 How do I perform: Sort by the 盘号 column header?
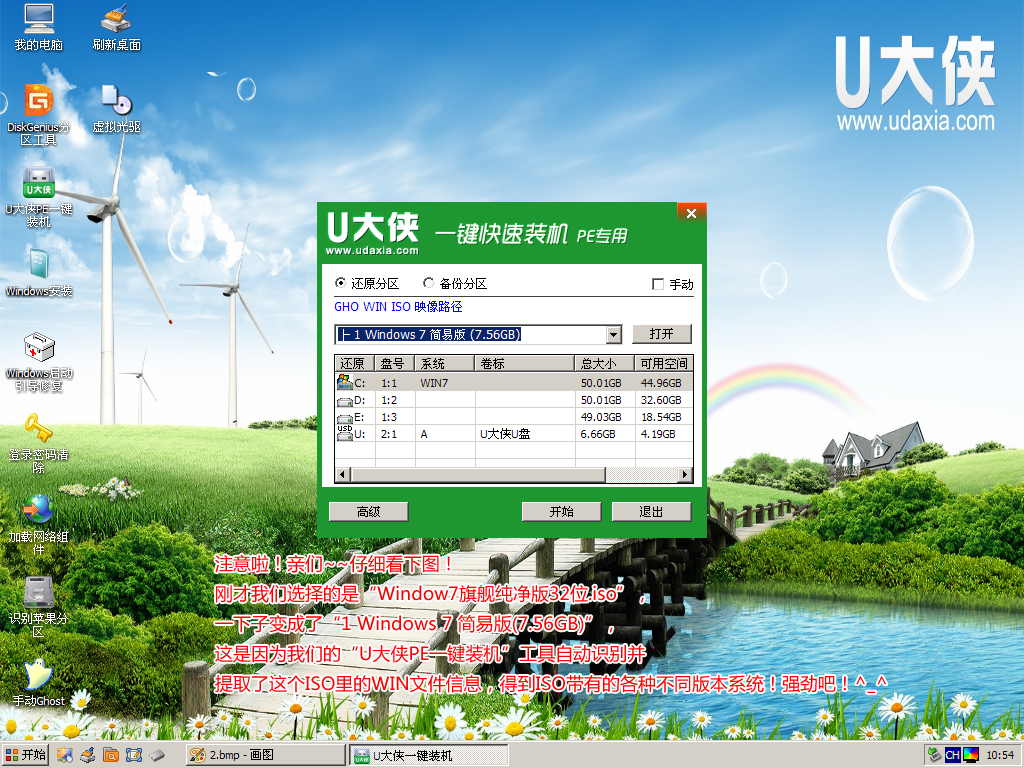[394, 364]
